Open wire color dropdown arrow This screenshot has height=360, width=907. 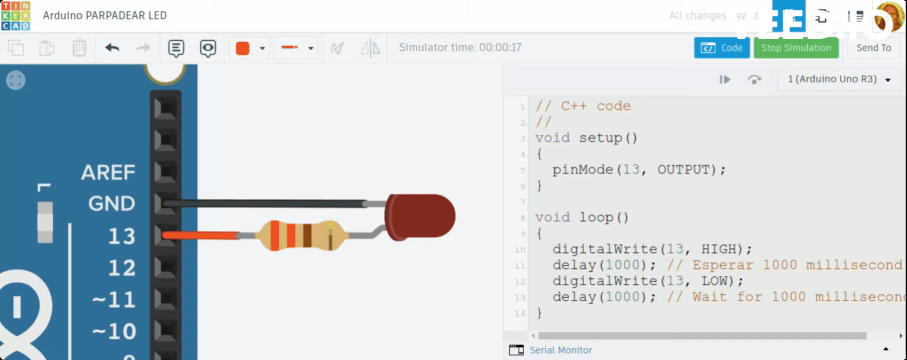[x=262, y=49]
